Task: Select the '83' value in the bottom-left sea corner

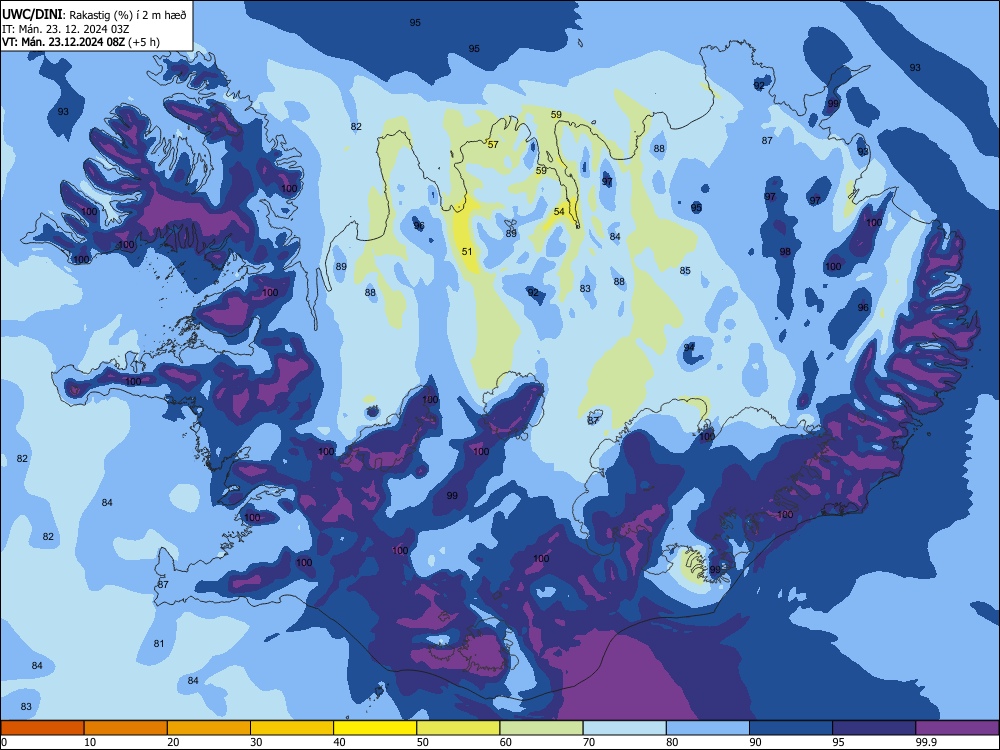Action: (x=26, y=707)
